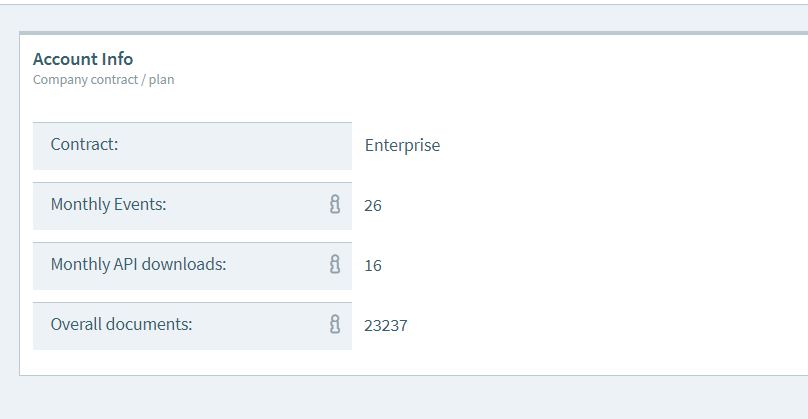Select the Monthly API downloads label
808x419 pixels.
click(x=138, y=264)
